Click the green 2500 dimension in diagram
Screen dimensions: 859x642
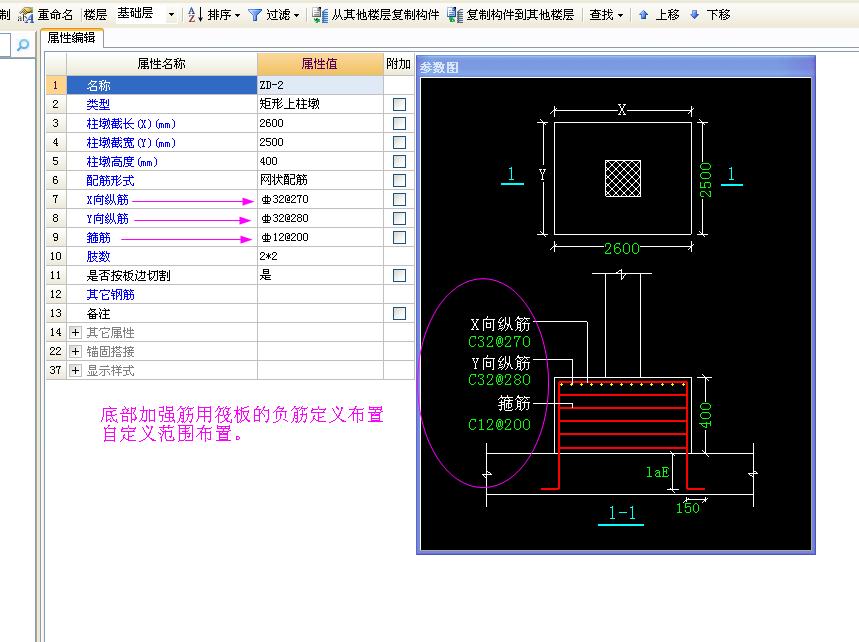(x=706, y=180)
